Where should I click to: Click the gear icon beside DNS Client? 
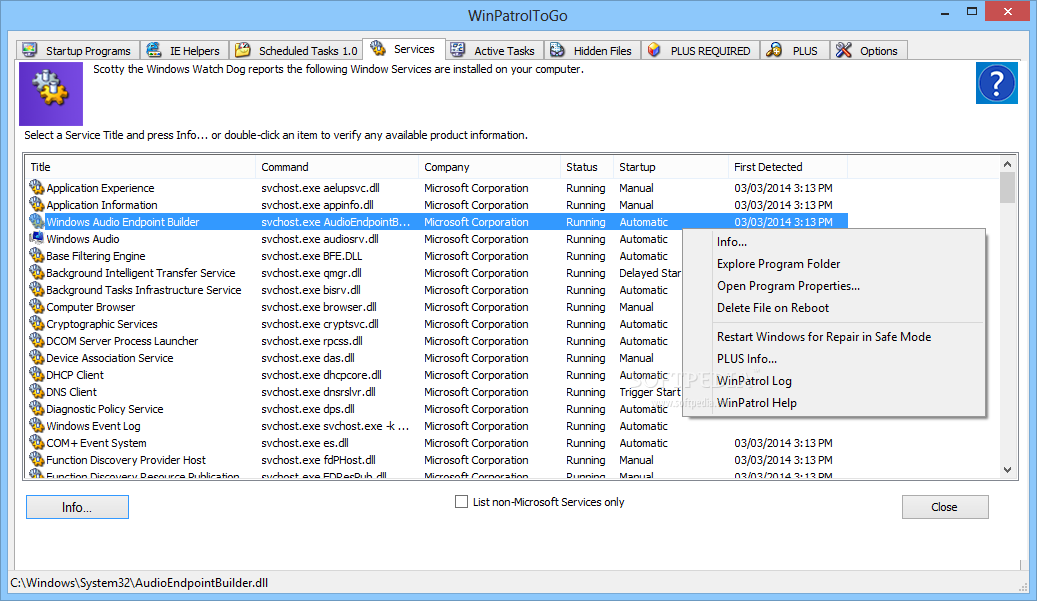pos(36,392)
